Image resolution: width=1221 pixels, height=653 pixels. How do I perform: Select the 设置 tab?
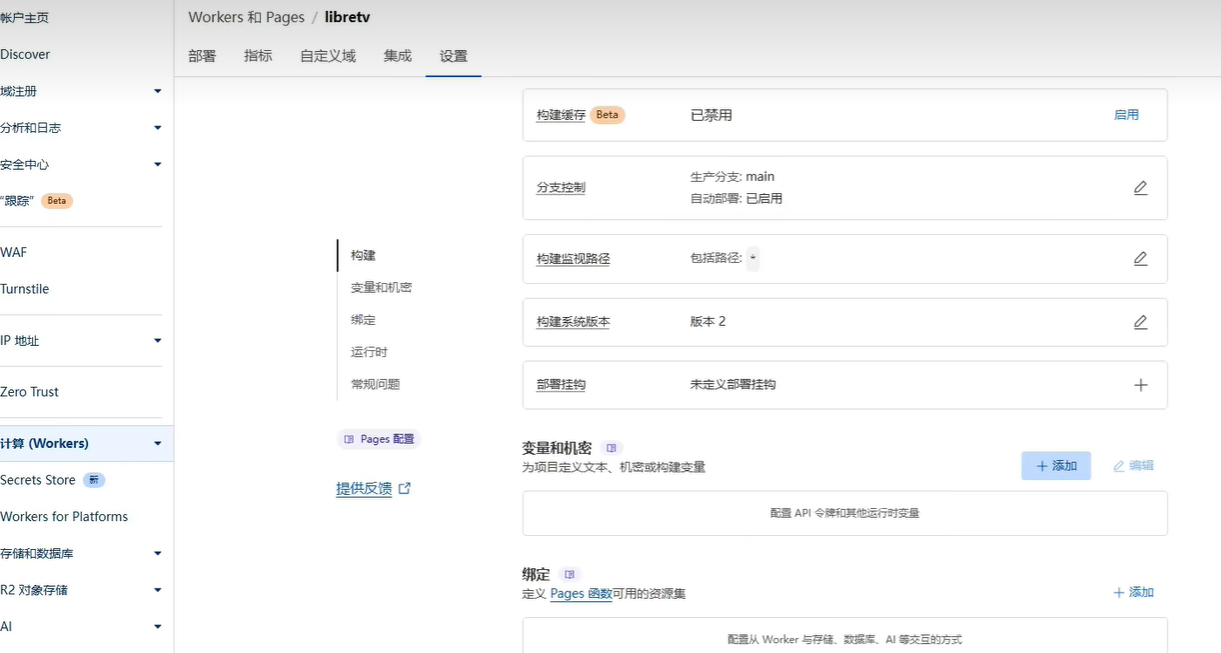point(453,56)
